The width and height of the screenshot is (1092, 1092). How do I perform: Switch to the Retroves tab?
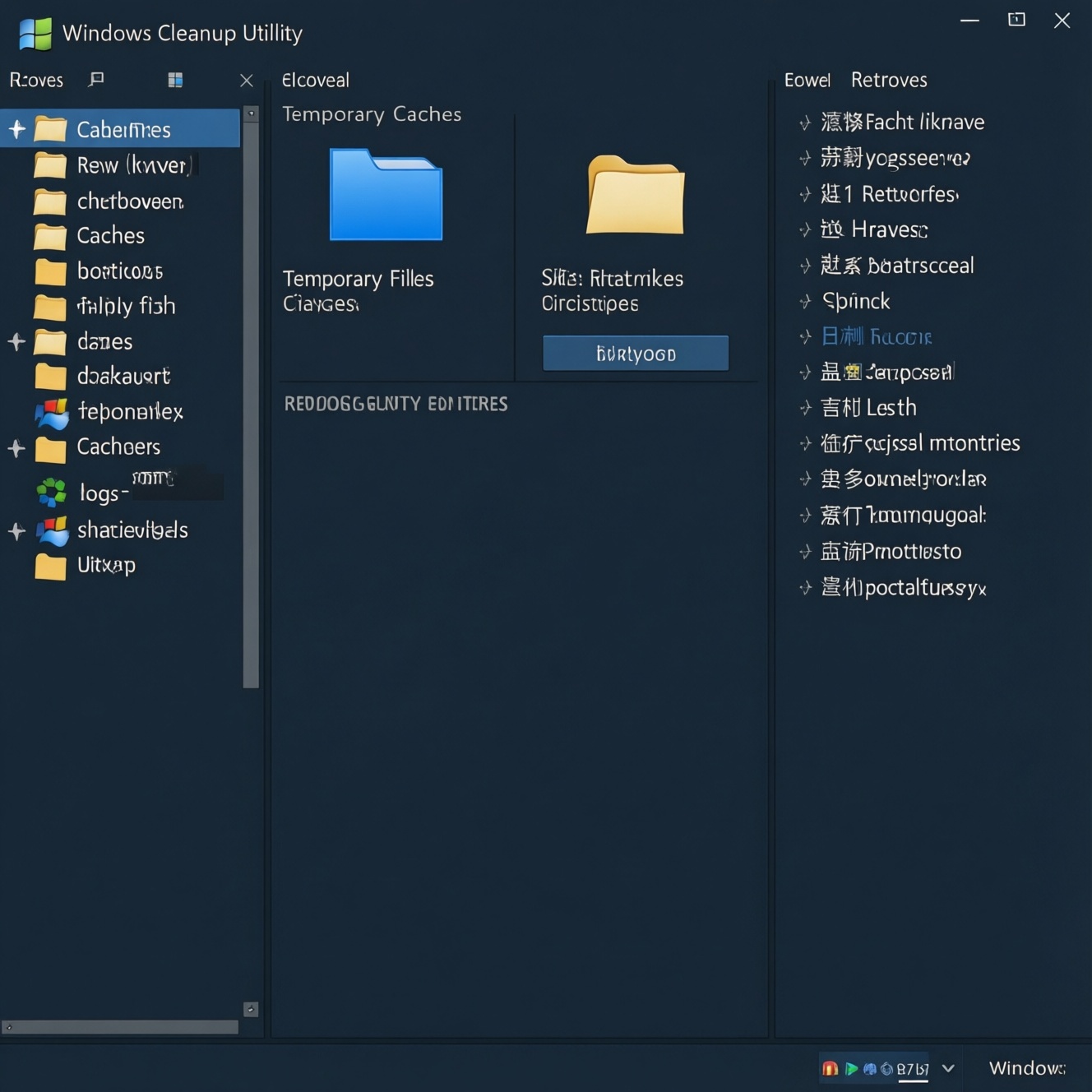[x=889, y=80]
